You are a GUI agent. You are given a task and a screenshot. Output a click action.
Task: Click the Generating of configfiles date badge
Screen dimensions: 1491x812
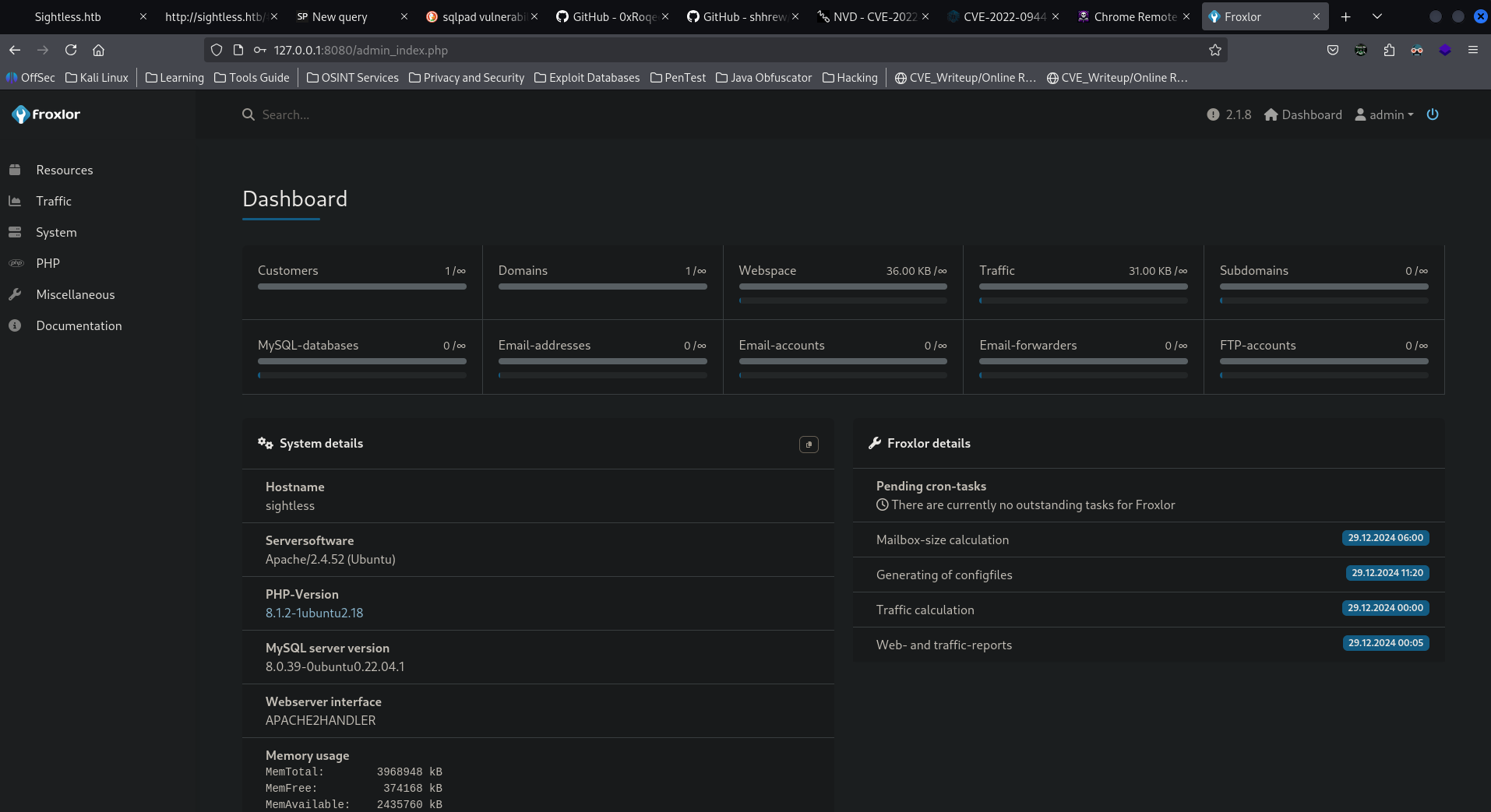[x=1387, y=573]
